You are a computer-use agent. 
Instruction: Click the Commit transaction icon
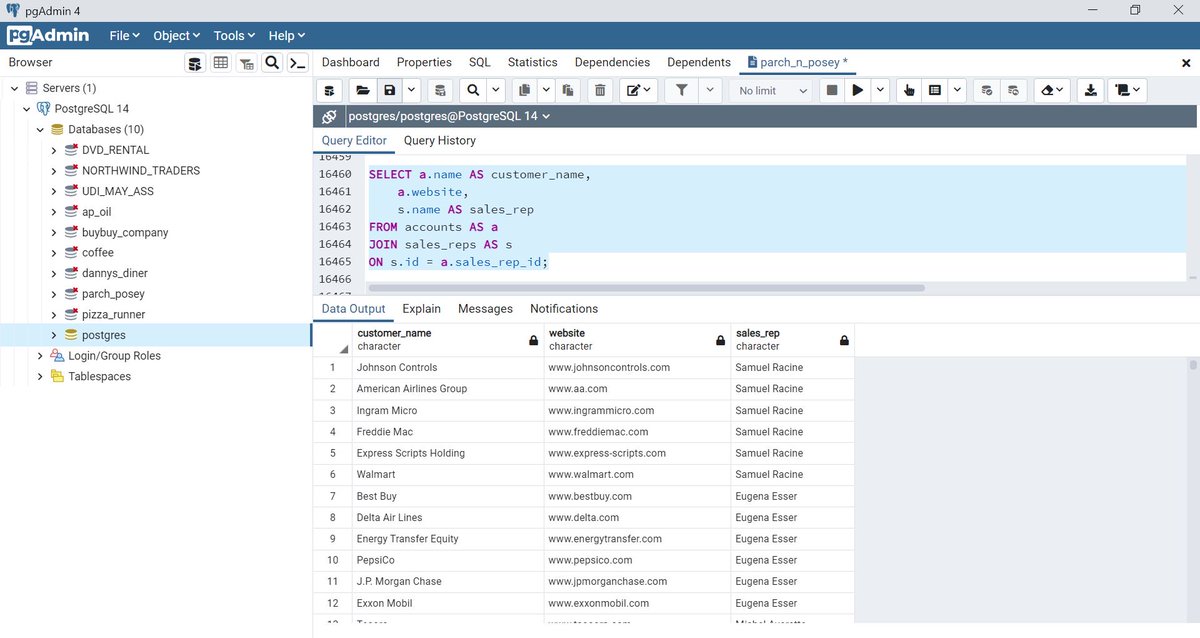pyautogui.click(x=987, y=90)
